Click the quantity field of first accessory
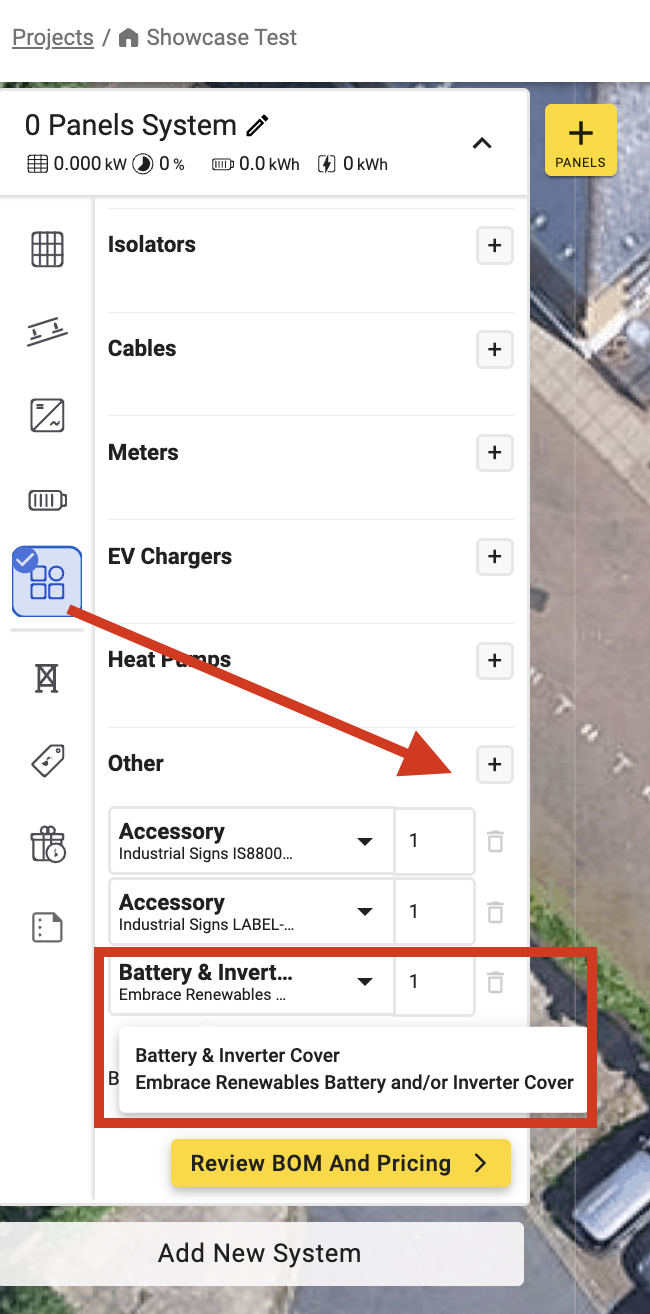The width and height of the screenshot is (650, 1314). coord(435,841)
